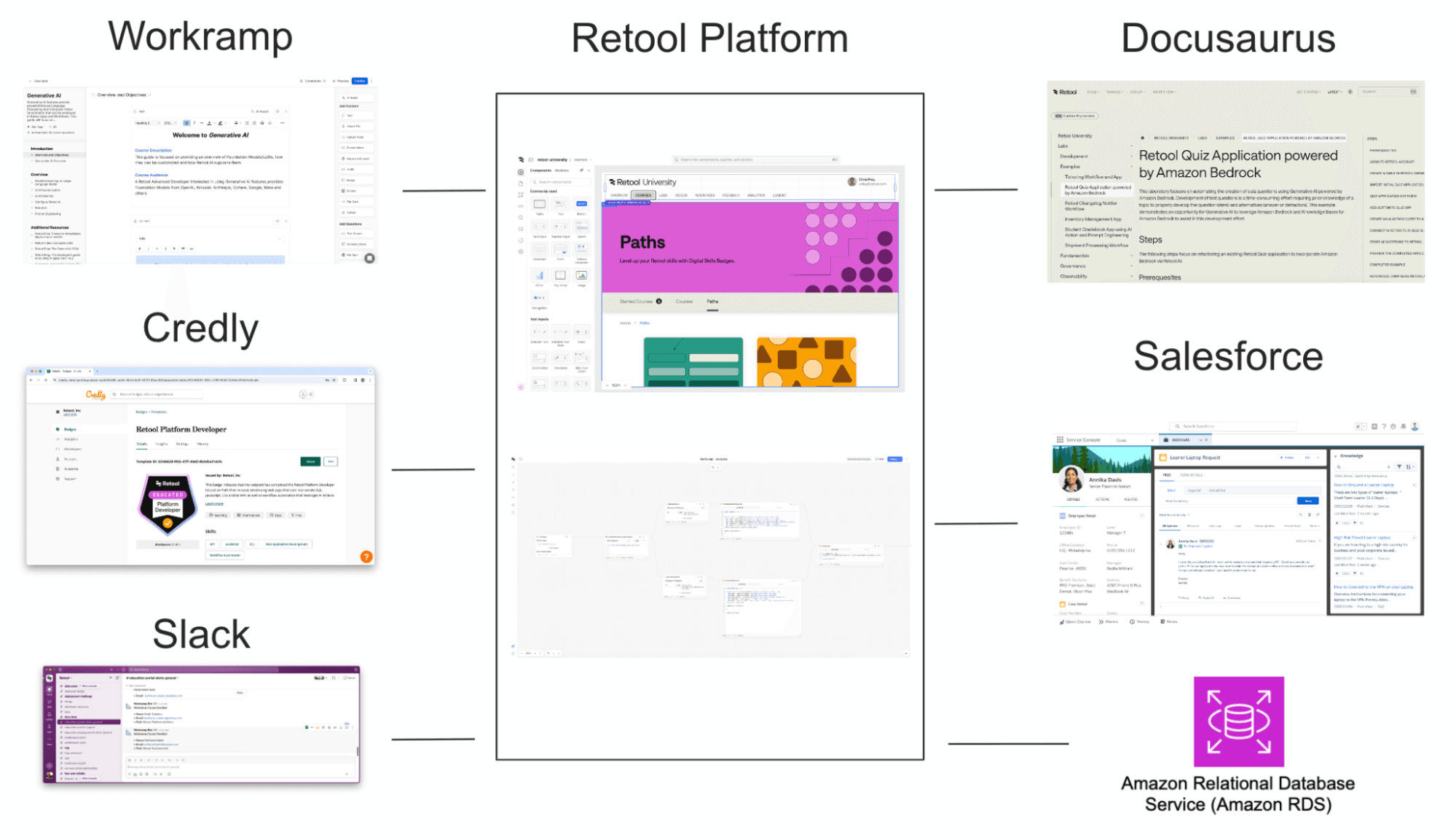Open Salesforce app launcher grid icon
The width and height of the screenshot is (1456, 840).
tap(1060, 440)
